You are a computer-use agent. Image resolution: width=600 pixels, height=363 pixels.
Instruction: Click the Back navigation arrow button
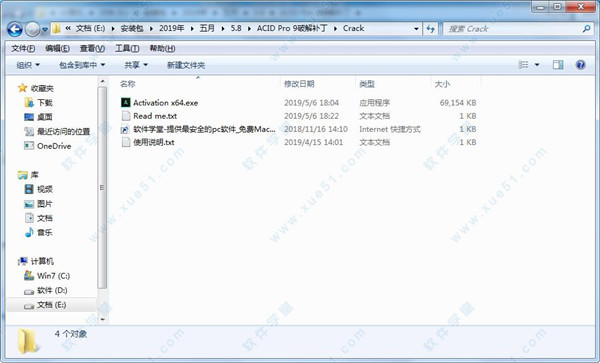(15, 29)
